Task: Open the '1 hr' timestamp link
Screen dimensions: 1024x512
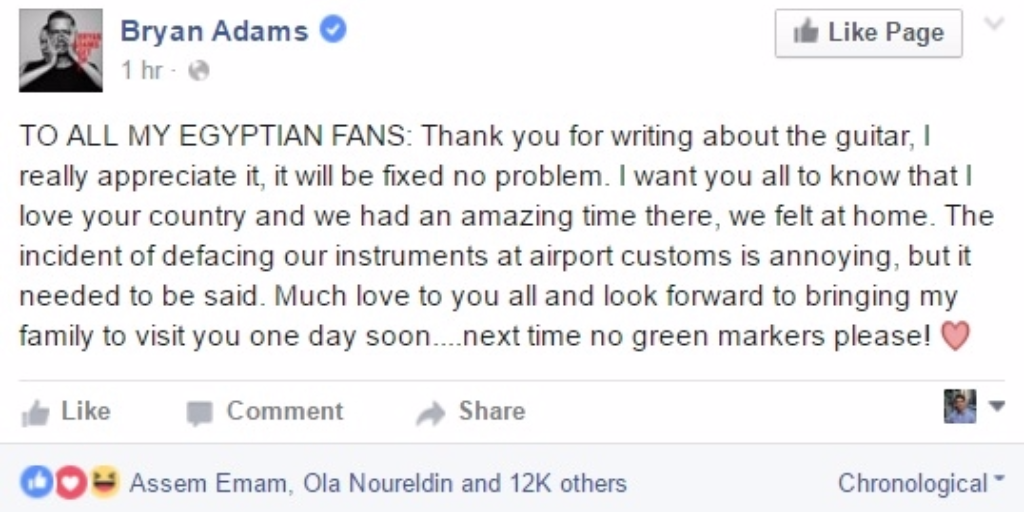Action: 142,70
